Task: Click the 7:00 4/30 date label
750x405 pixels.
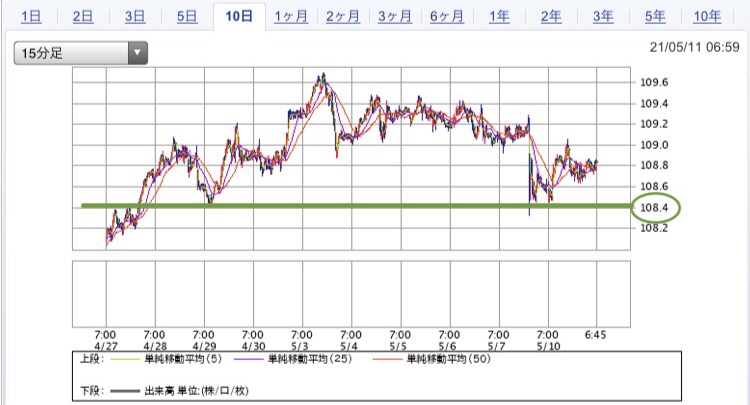Action: pos(253,340)
